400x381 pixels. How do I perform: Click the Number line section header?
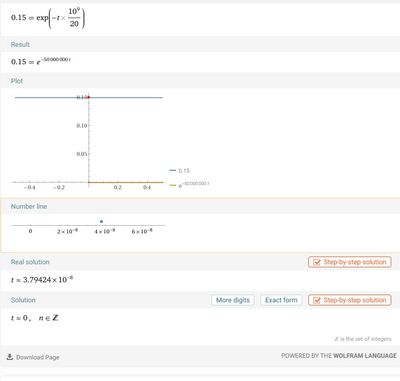point(29,206)
